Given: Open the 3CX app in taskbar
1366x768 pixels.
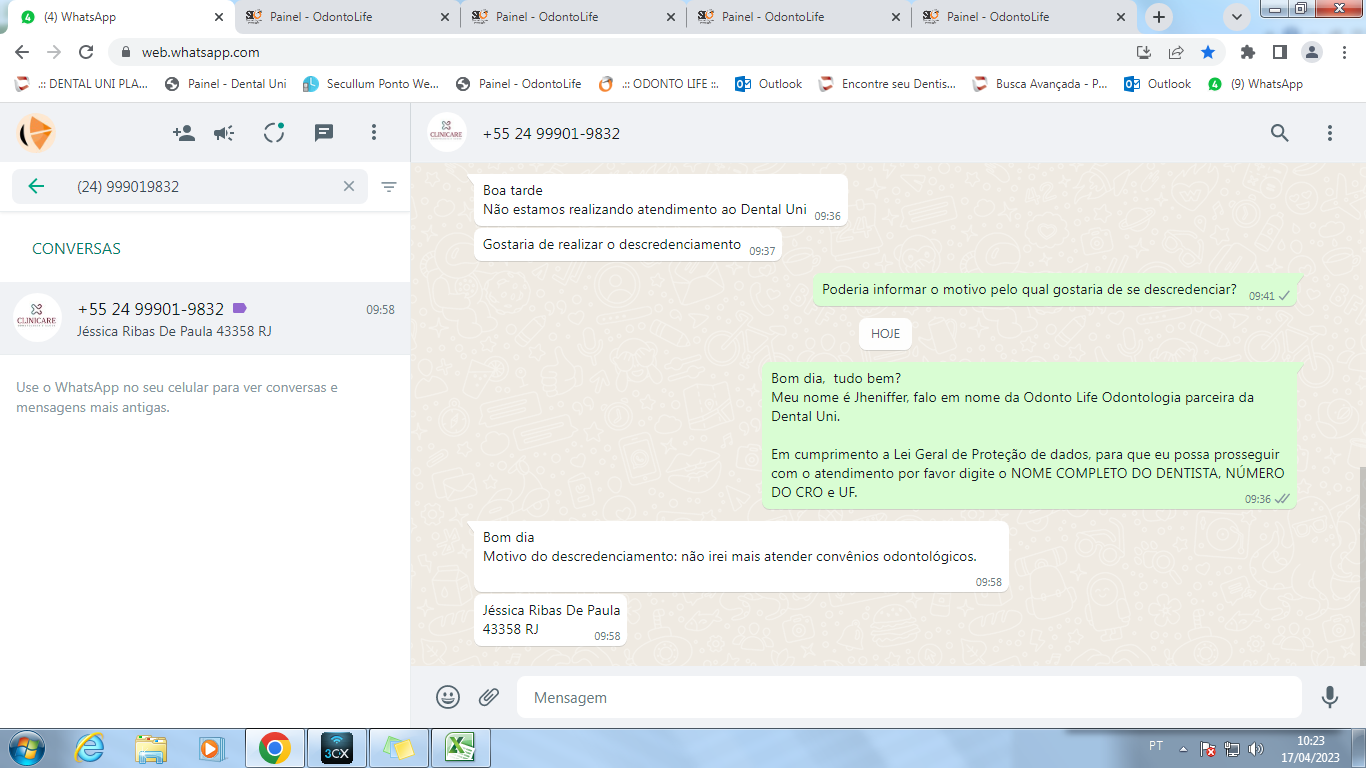Looking at the screenshot, I should click(336, 748).
